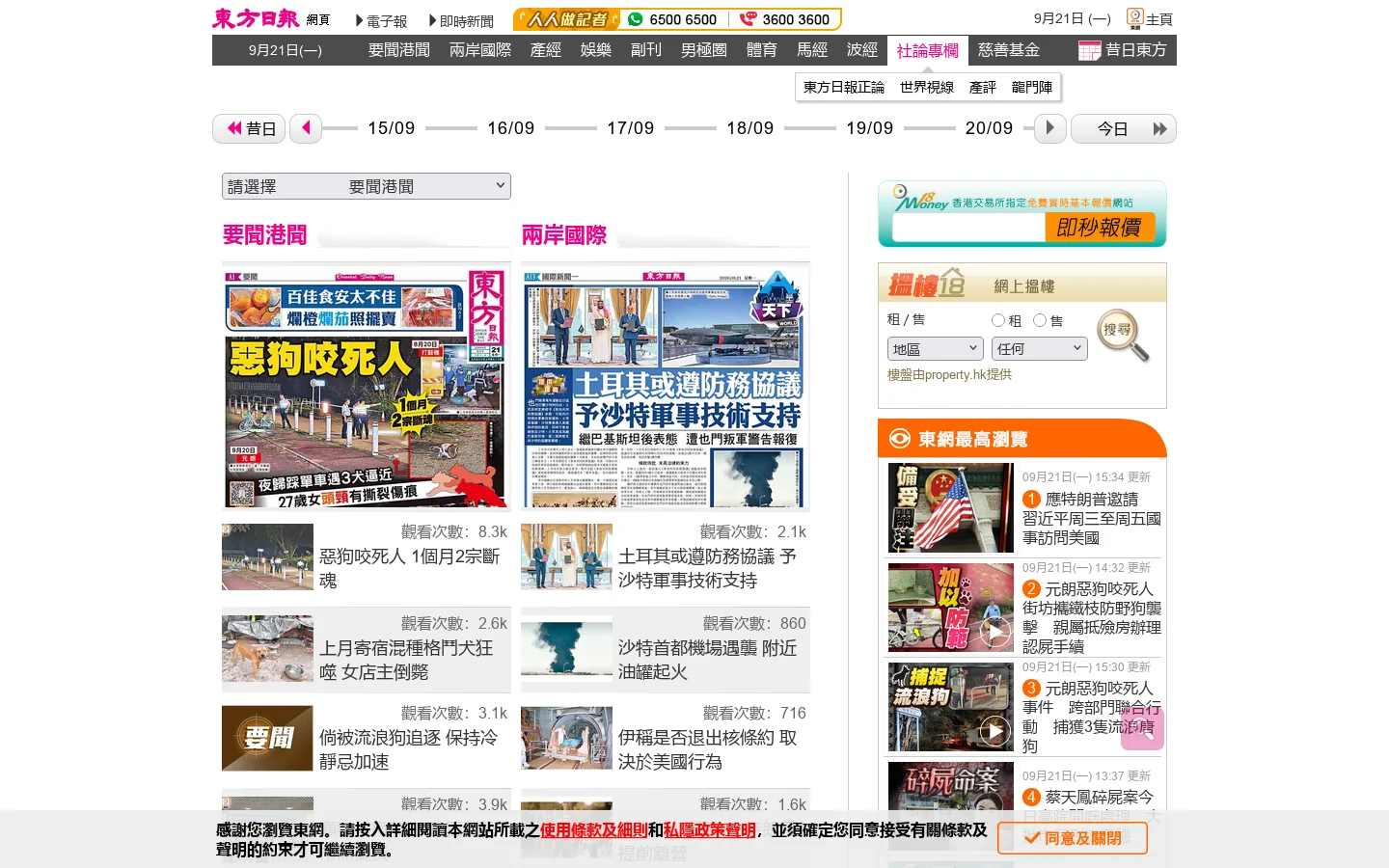1389x868 pixels.
Task: Click the next date arrow
Action: [1050, 128]
